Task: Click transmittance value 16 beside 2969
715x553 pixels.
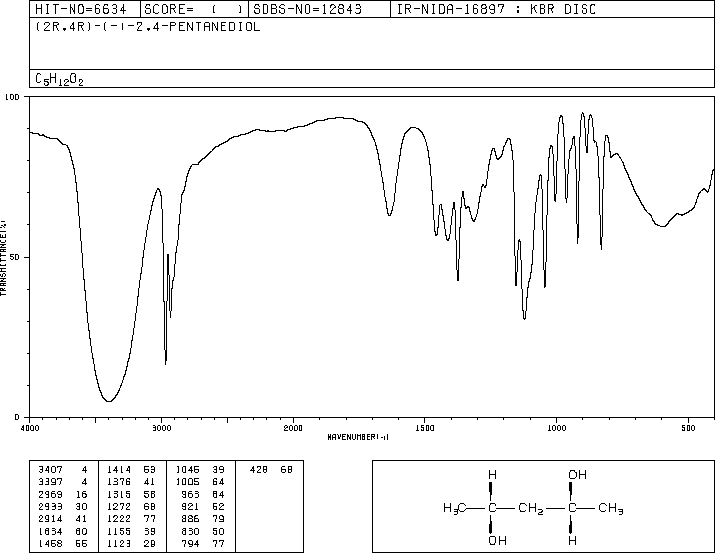Action: pos(81,494)
